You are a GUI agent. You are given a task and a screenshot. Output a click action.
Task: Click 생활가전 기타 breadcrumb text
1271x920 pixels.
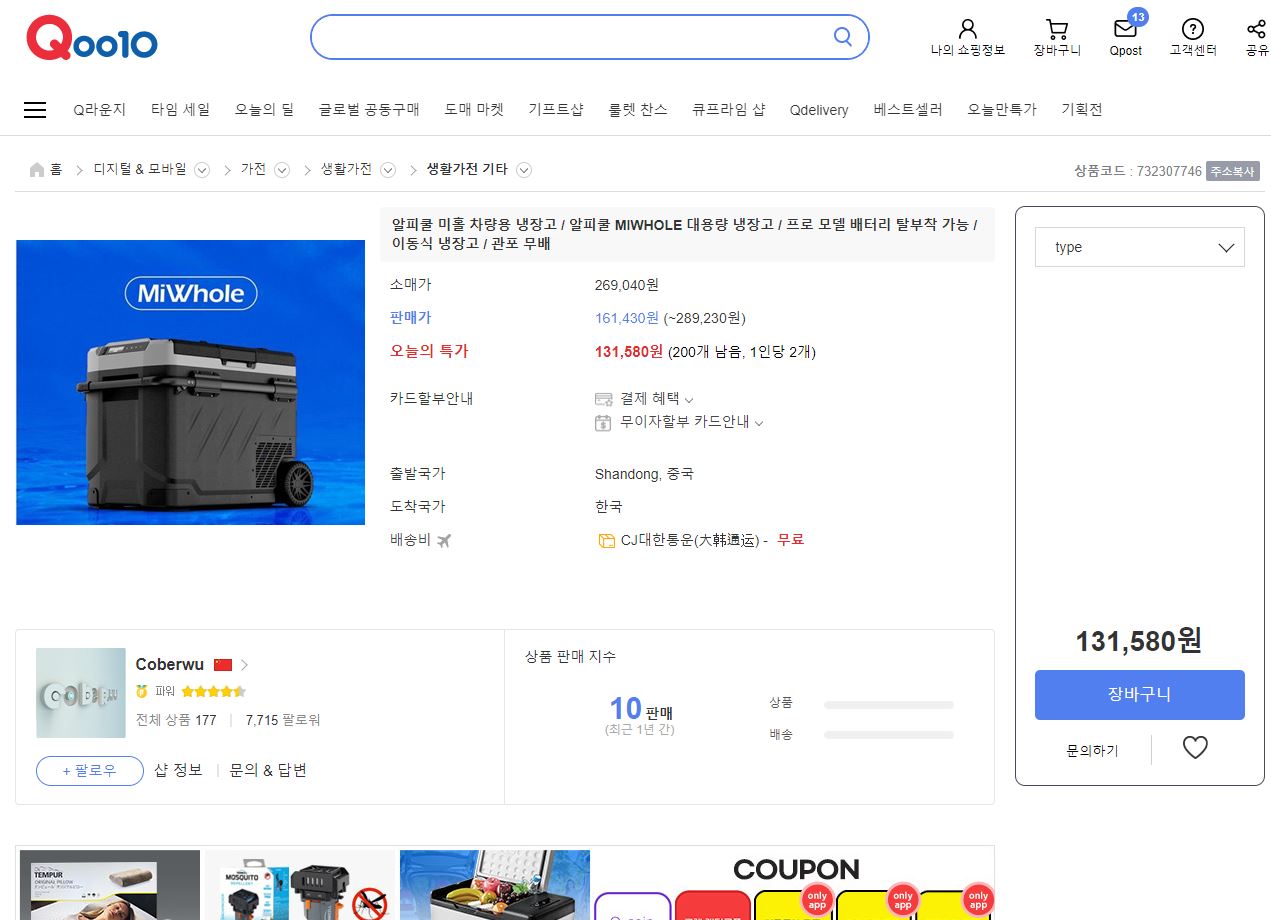coord(467,170)
